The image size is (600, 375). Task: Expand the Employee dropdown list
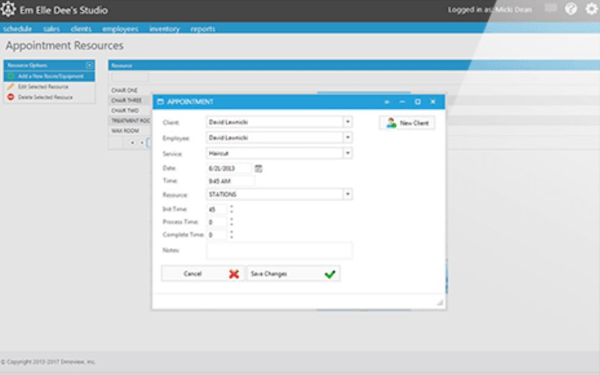[x=347, y=137]
